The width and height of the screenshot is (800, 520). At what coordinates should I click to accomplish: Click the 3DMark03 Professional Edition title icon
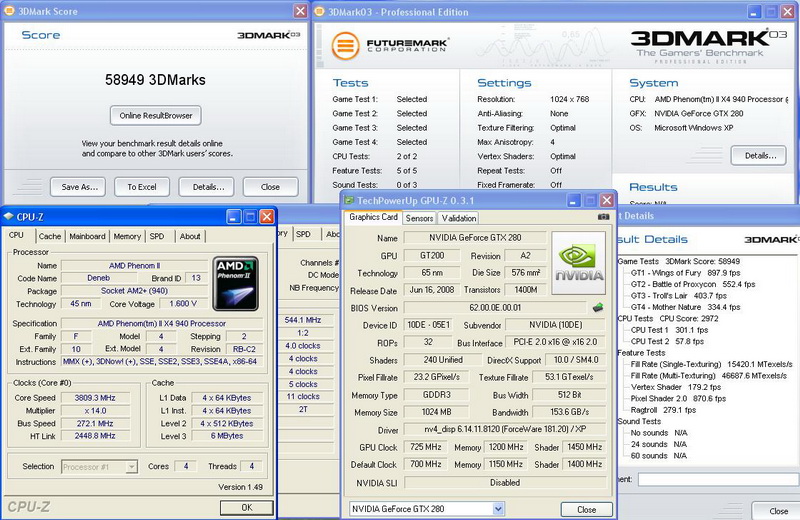(x=319, y=12)
